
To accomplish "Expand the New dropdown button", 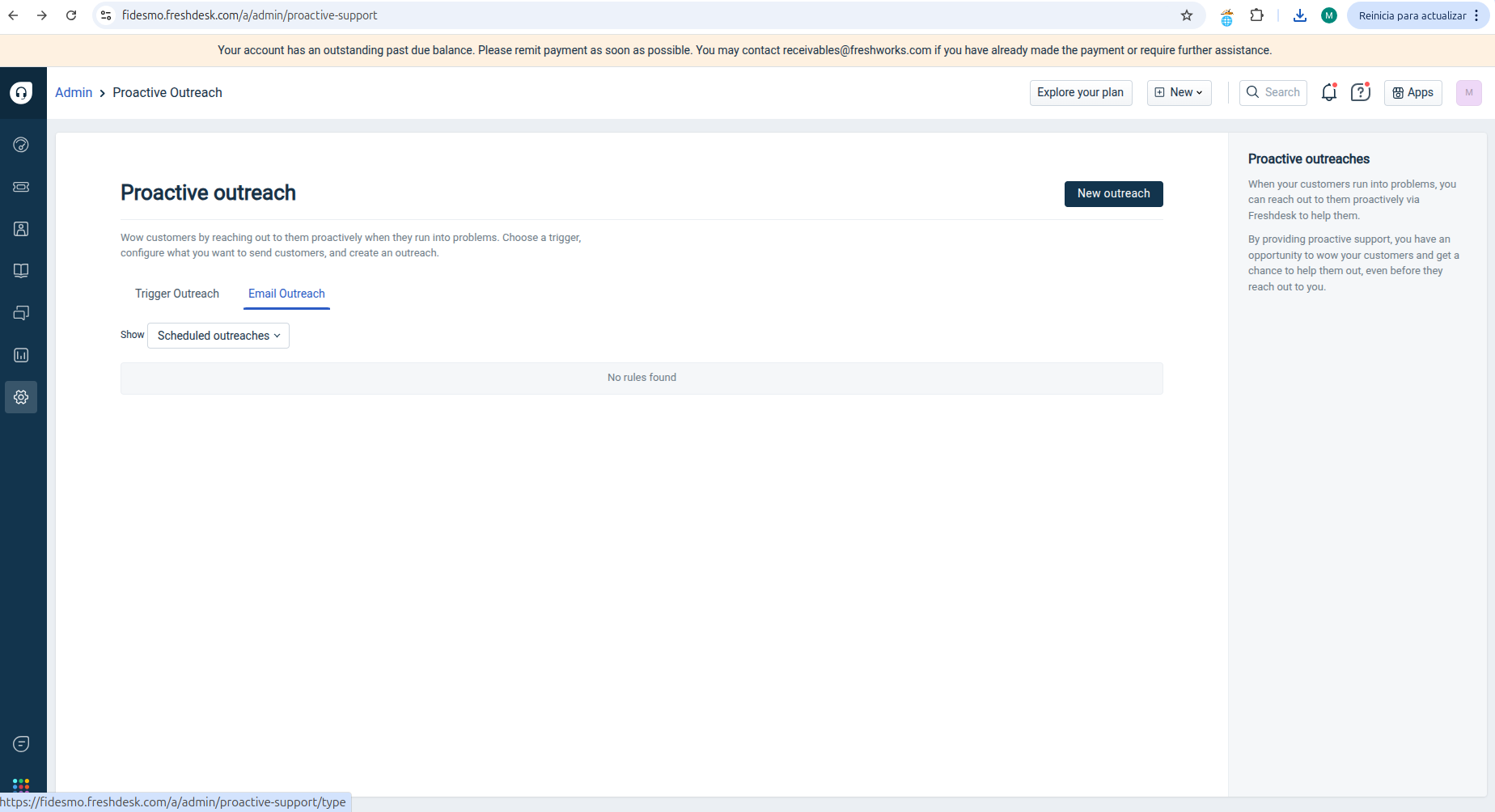I will pos(1179,92).
